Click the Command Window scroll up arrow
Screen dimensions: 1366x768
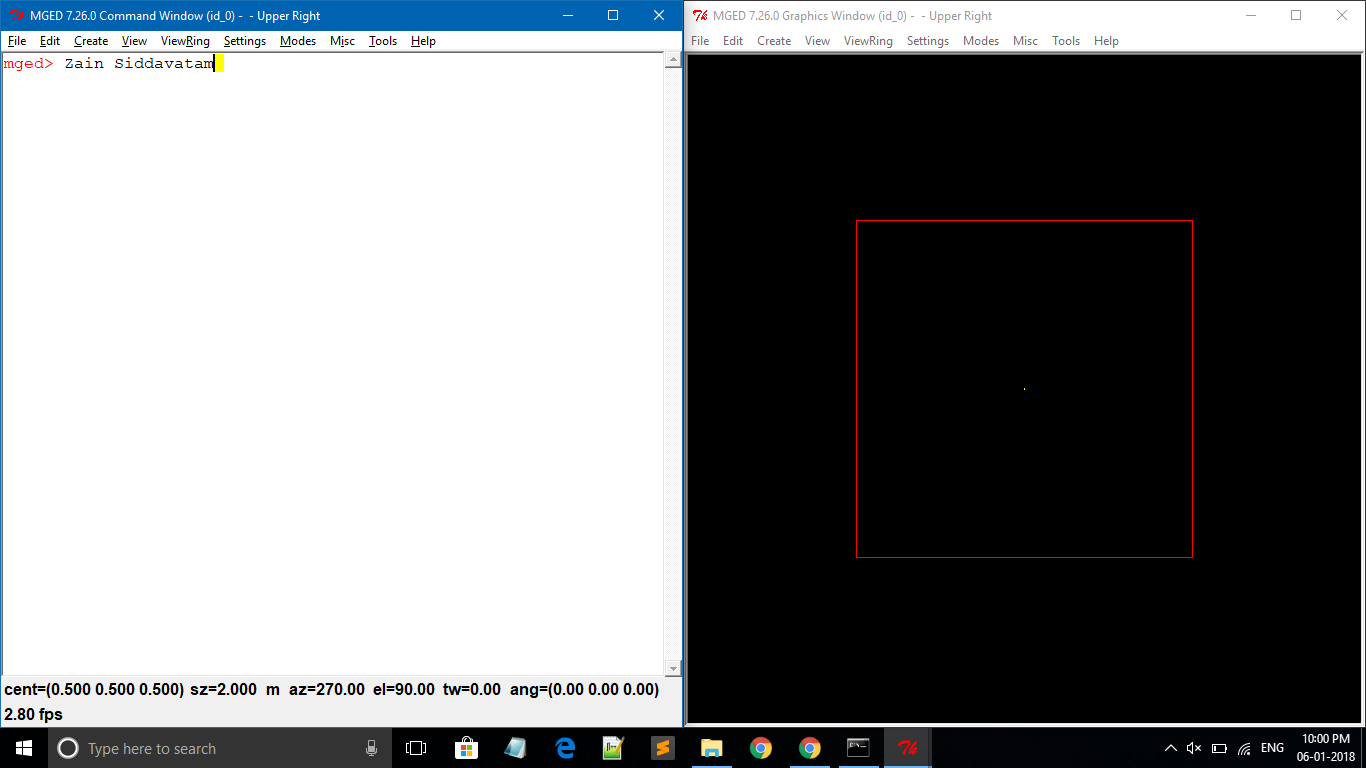(673, 60)
